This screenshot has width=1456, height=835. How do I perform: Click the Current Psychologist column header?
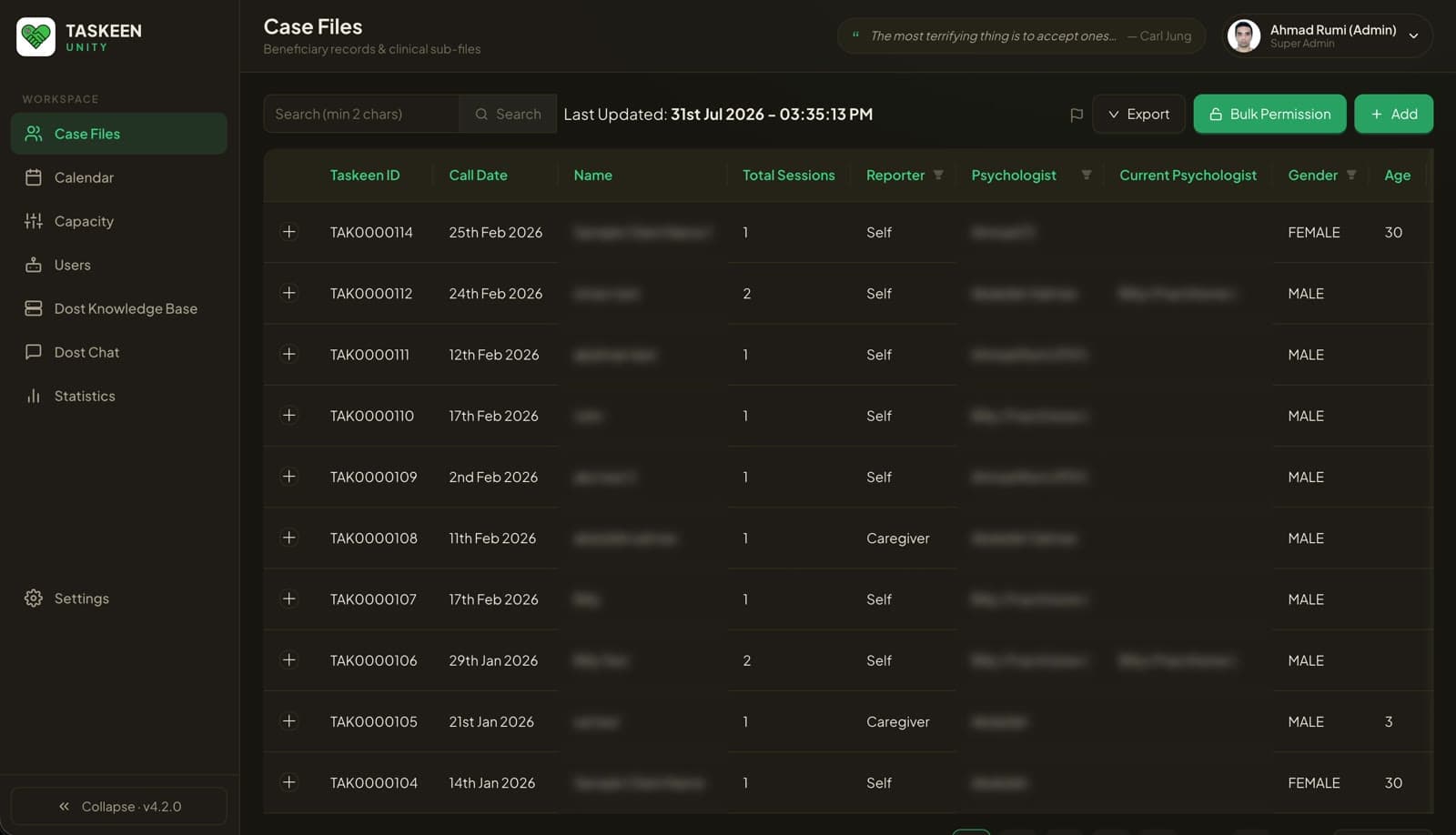click(x=1188, y=175)
